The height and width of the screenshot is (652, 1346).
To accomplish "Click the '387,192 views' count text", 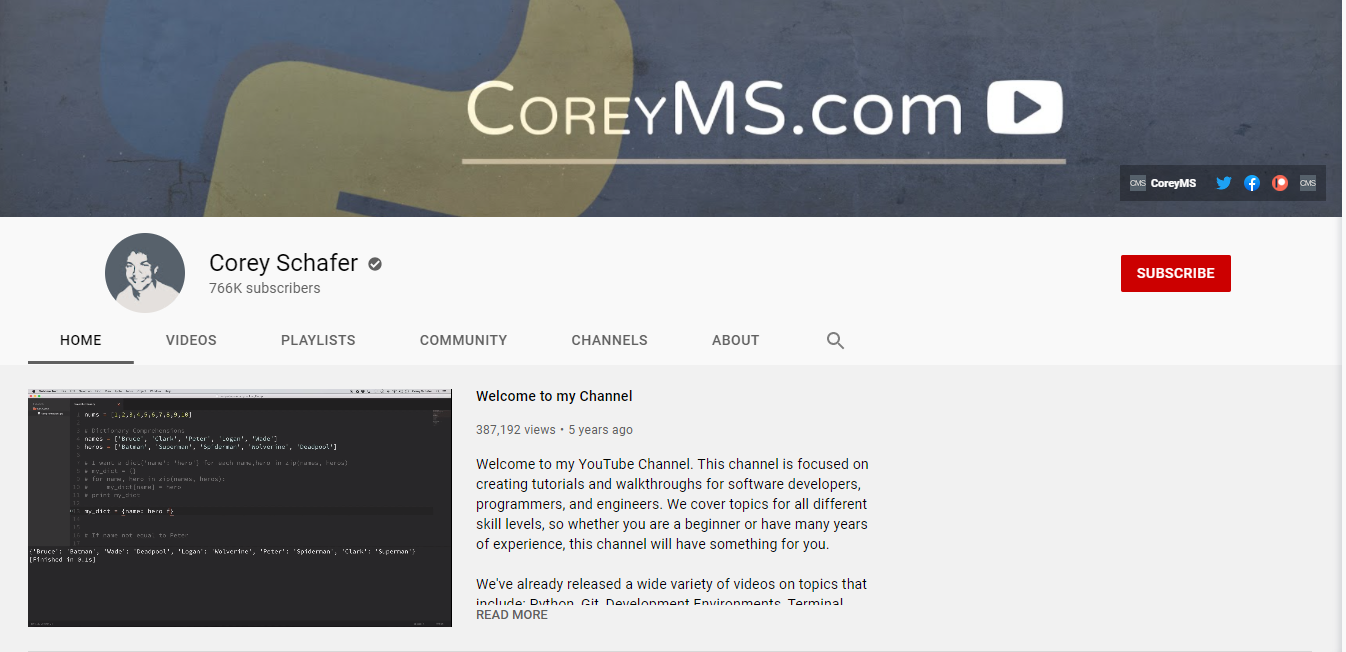I will pos(516,430).
